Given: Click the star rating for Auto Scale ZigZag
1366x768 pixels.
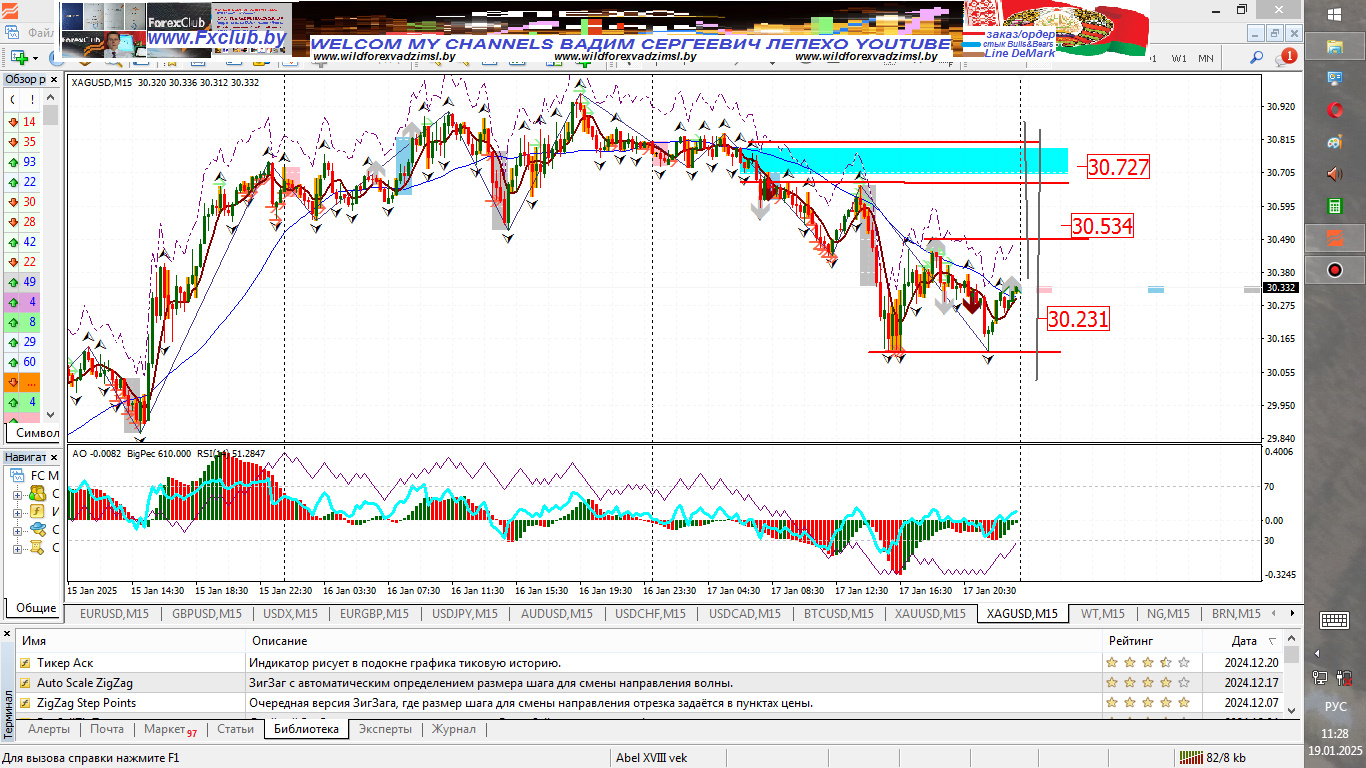Looking at the screenshot, I should click(x=1148, y=683).
